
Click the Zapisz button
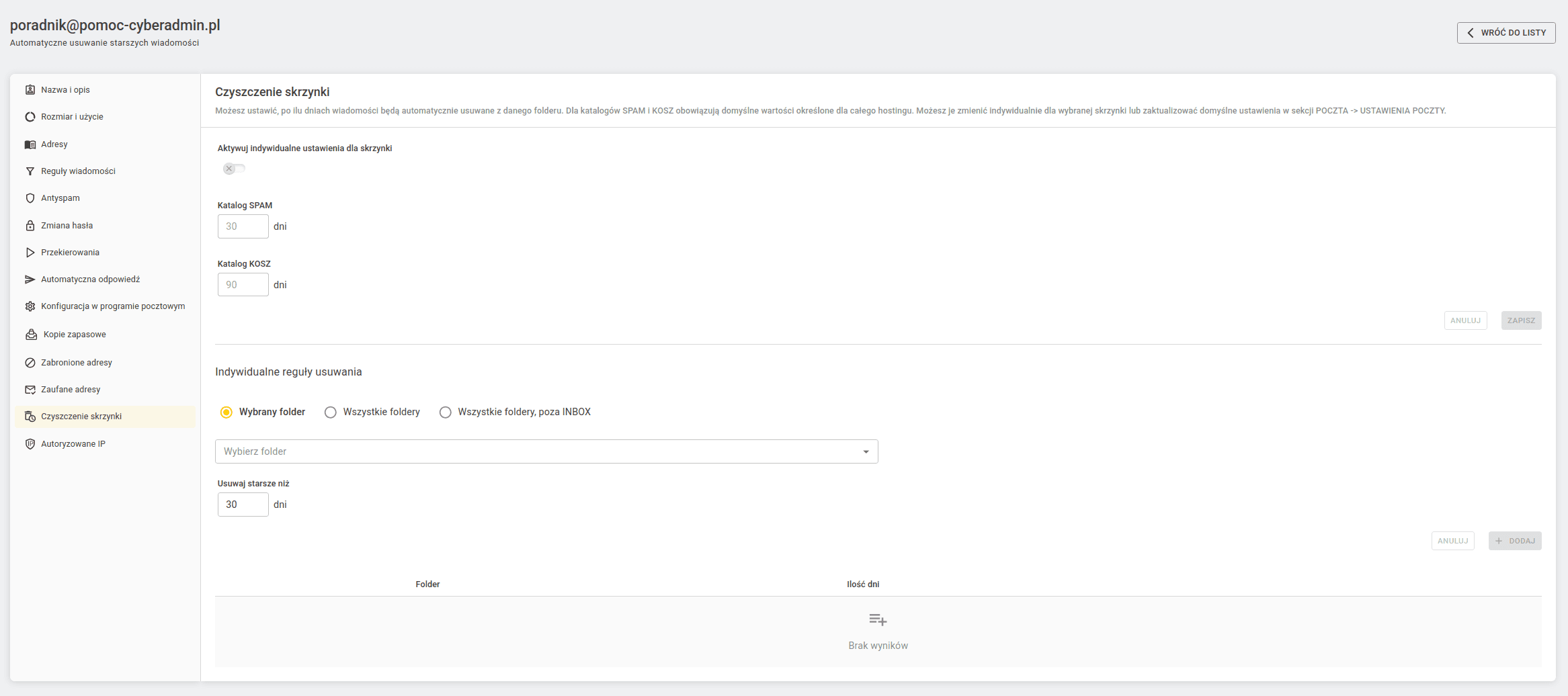click(1521, 320)
